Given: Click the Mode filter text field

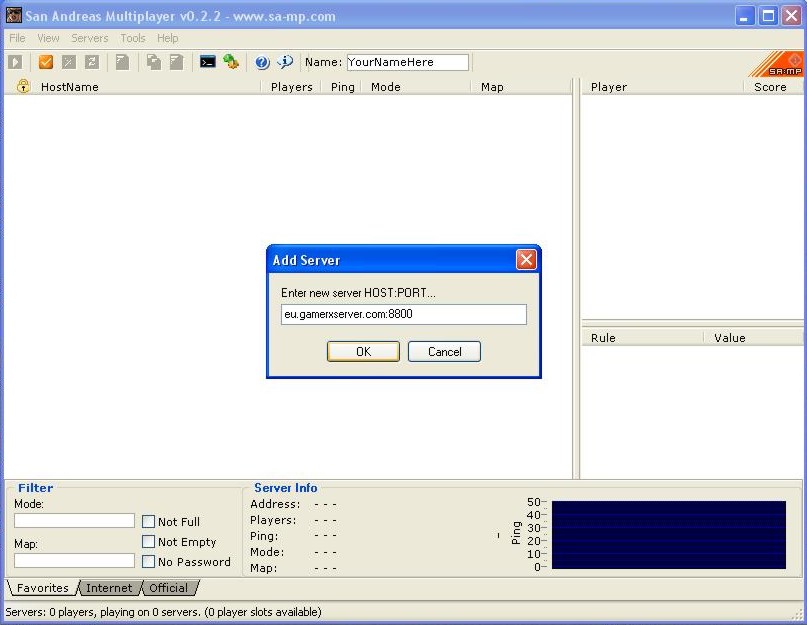Looking at the screenshot, I should click(74, 520).
